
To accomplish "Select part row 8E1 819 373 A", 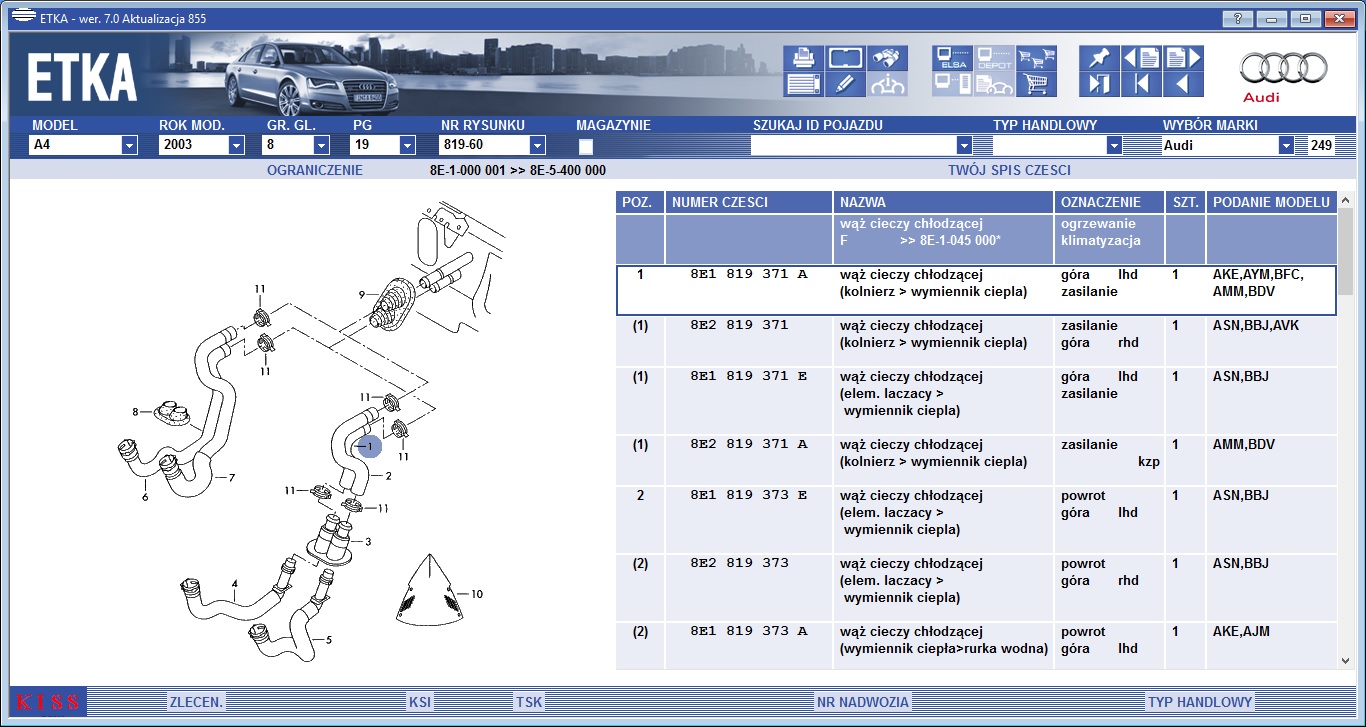I will (x=976, y=645).
